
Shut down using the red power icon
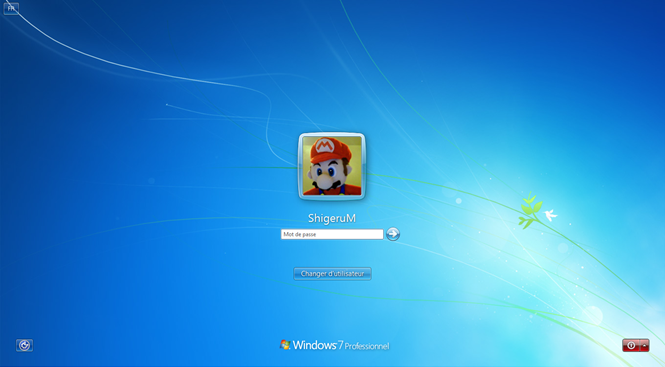click(x=631, y=345)
